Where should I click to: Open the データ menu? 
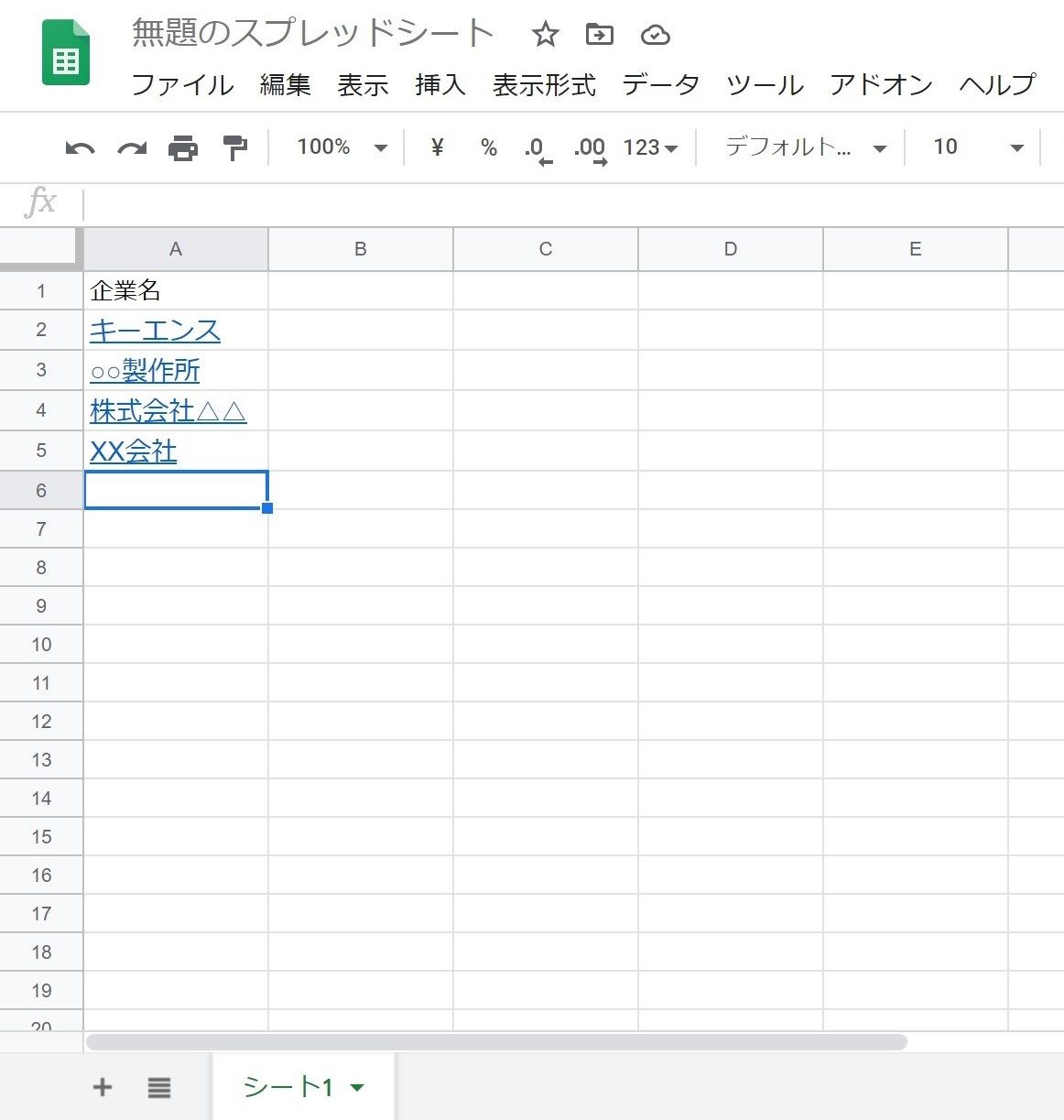coord(661,85)
